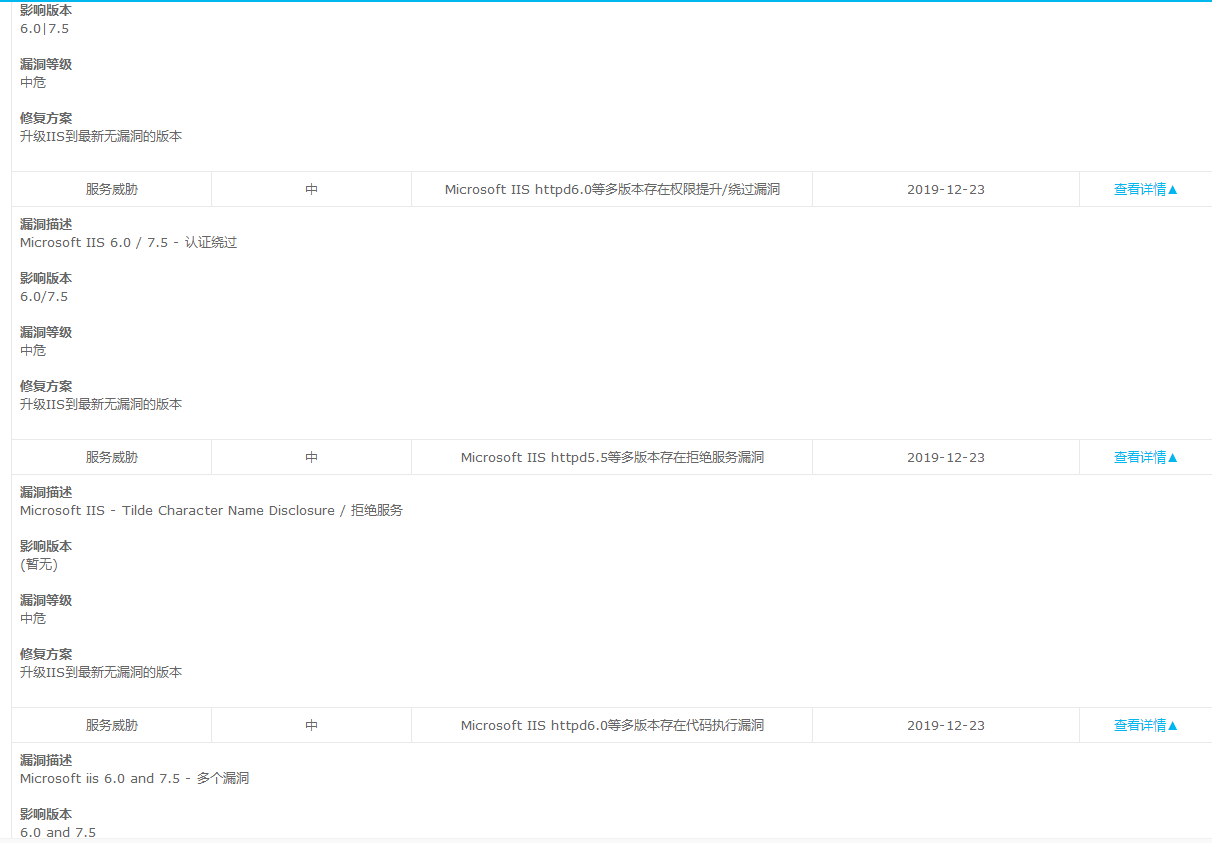Screen dimensions: 1212x843
Task: Click date 2019-12-23 in 代码执行漏洞 row
Action: 946,725
